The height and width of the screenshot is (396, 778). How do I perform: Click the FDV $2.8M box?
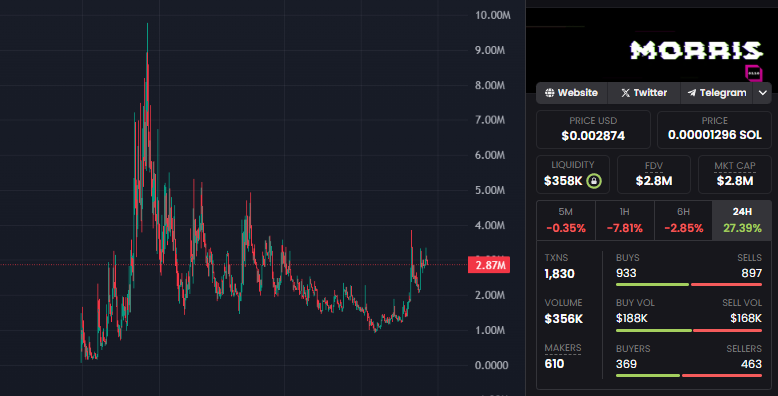pyautogui.click(x=654, y=175)
